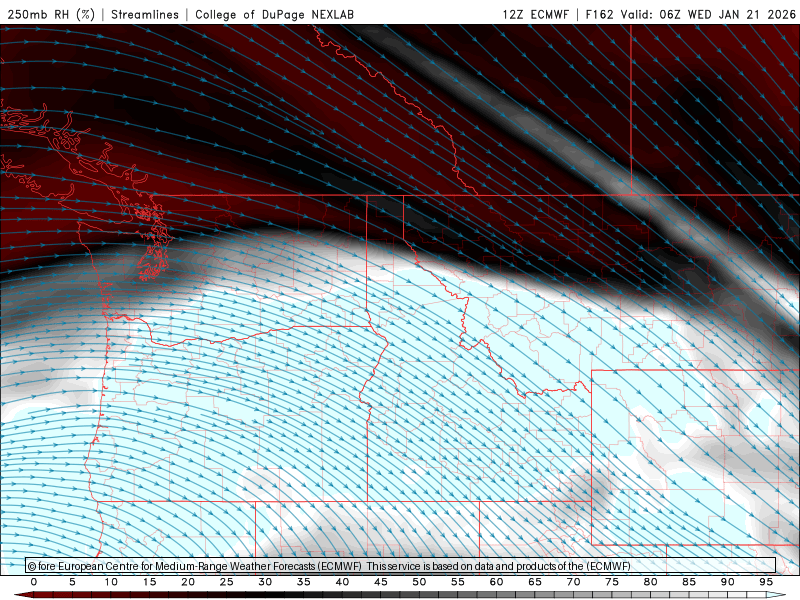800x600 pixels.
Task: Click the '85' legend number
Action: 689,582
